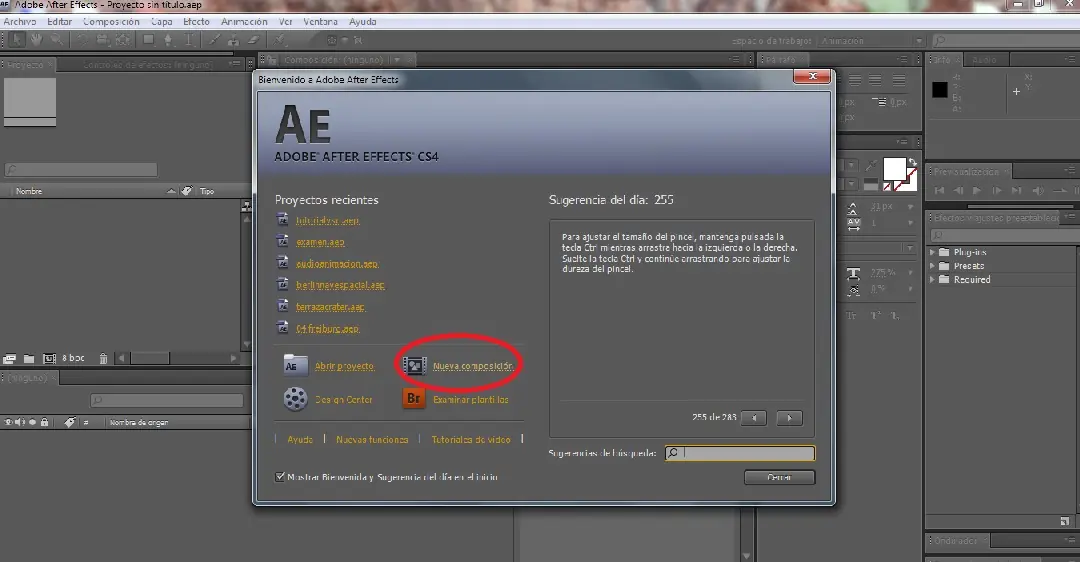Open the Composición menu
This screenshot has height=562, width=1080.
pos(111,21)
